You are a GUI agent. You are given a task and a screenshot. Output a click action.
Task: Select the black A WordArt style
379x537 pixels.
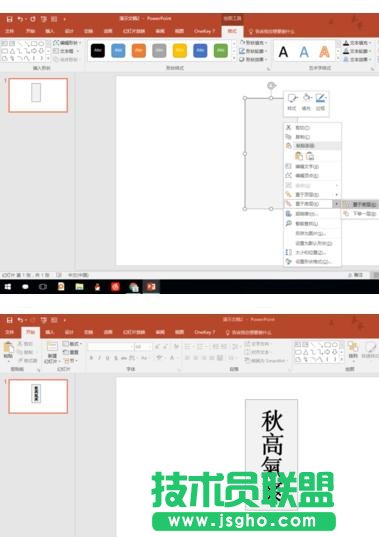click(x=283, y=52)
